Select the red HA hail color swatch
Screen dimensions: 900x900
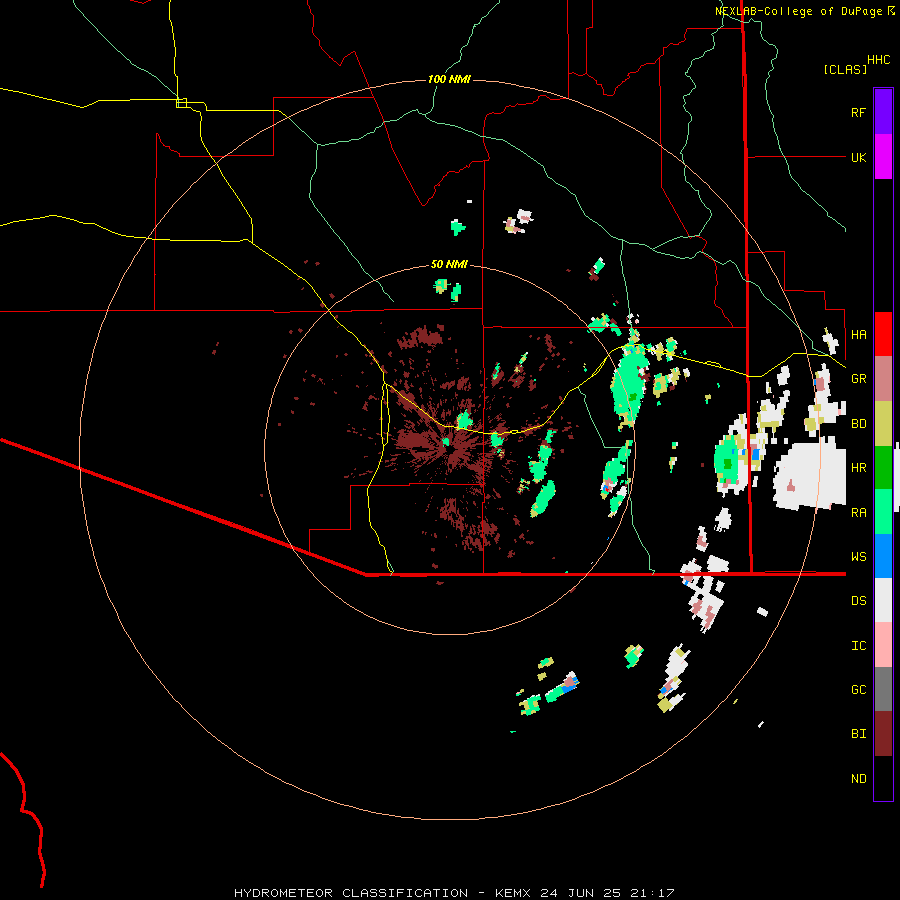tap(883, 334)
